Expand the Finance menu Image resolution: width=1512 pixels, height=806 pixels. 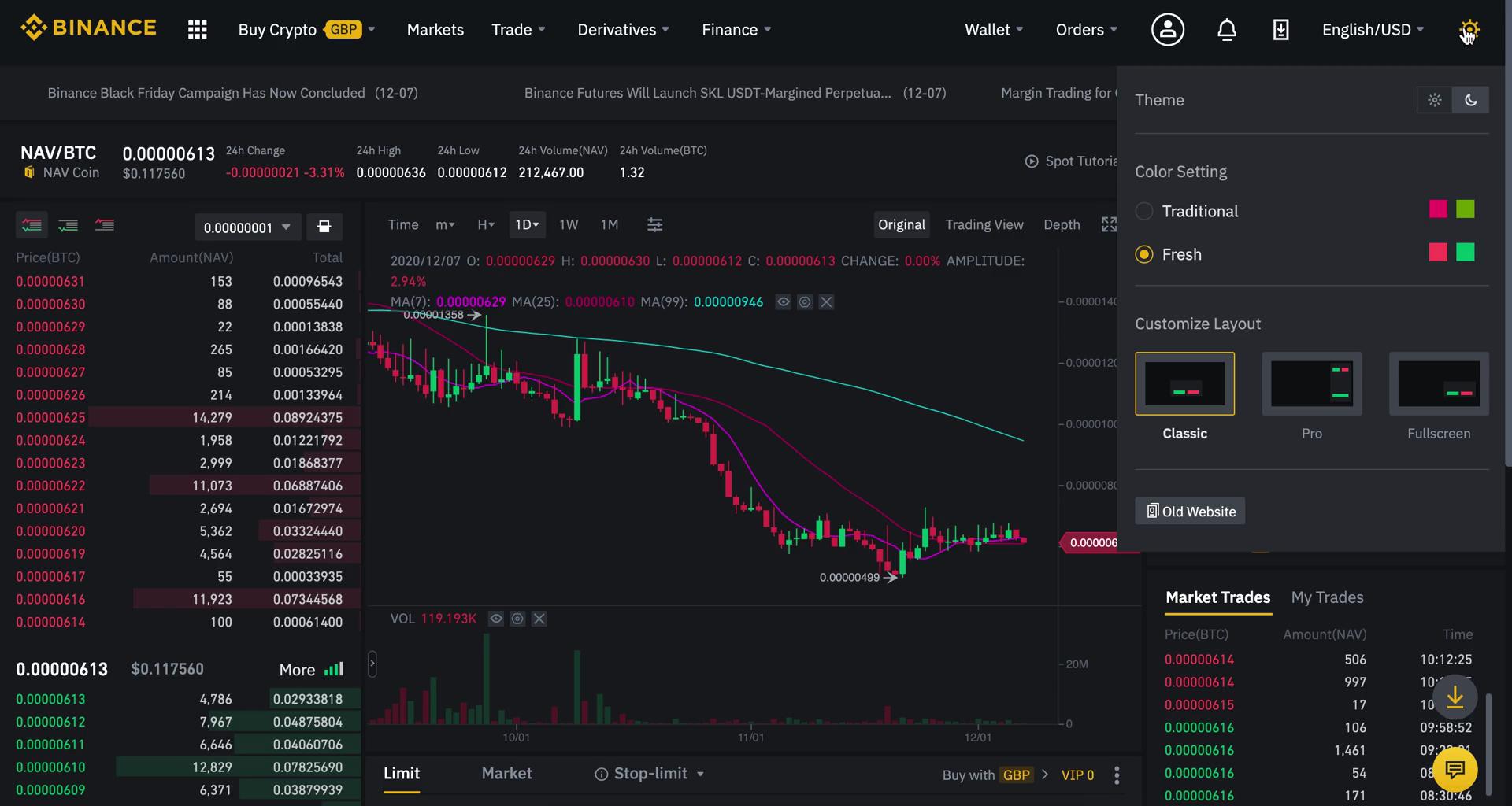point(736,30)
